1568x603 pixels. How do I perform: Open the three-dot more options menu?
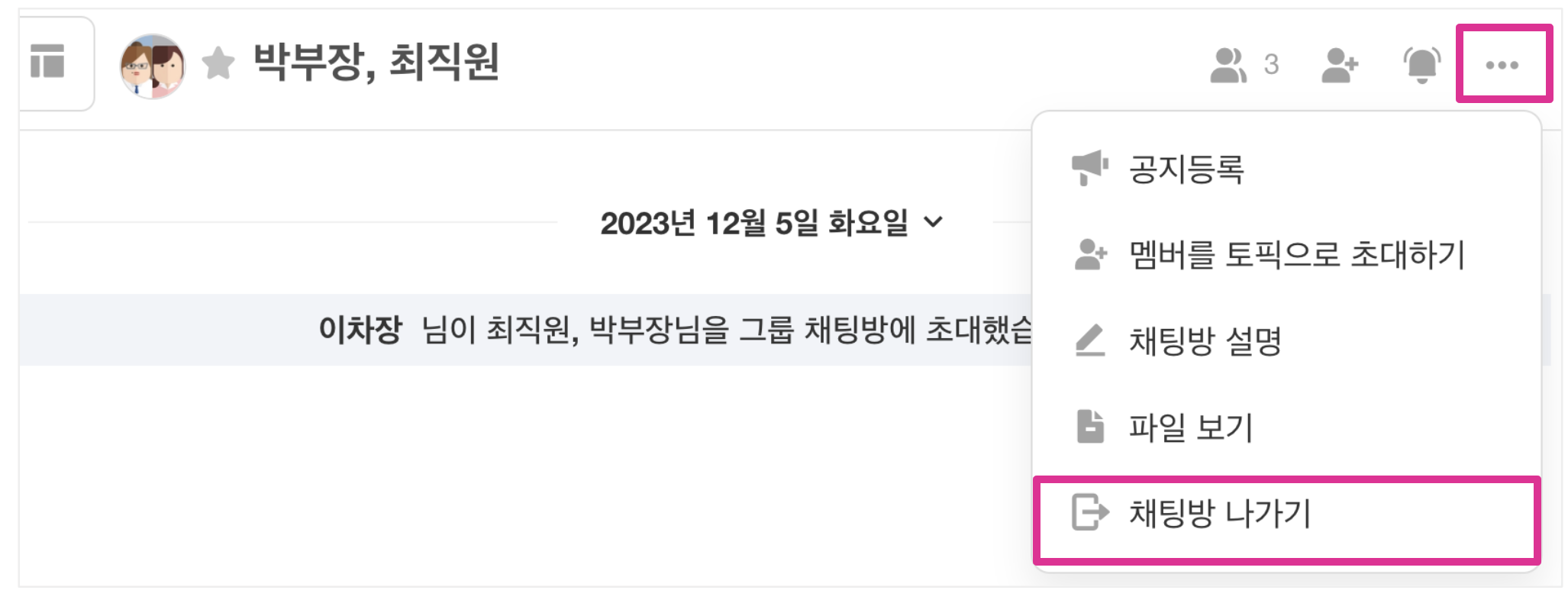click(1502, 65)
